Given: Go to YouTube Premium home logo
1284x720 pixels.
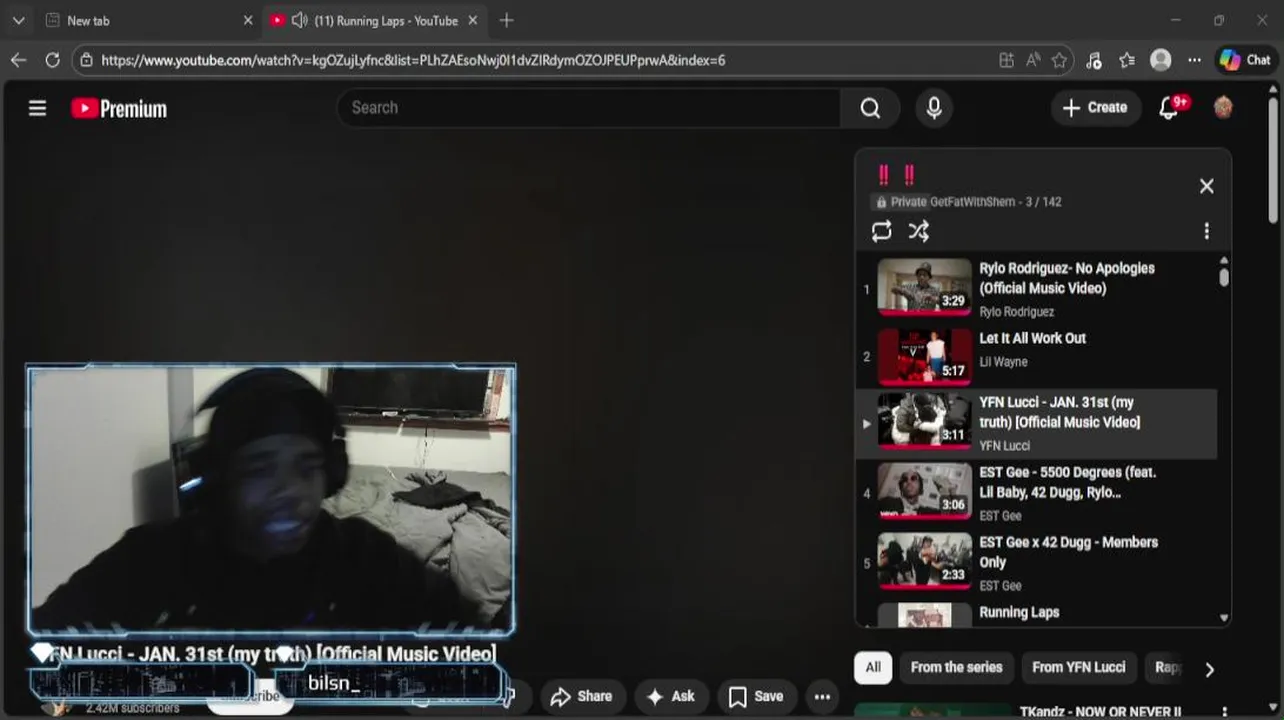Looking at the screenshot, I should pyautogui.click(x=119, y=108).
